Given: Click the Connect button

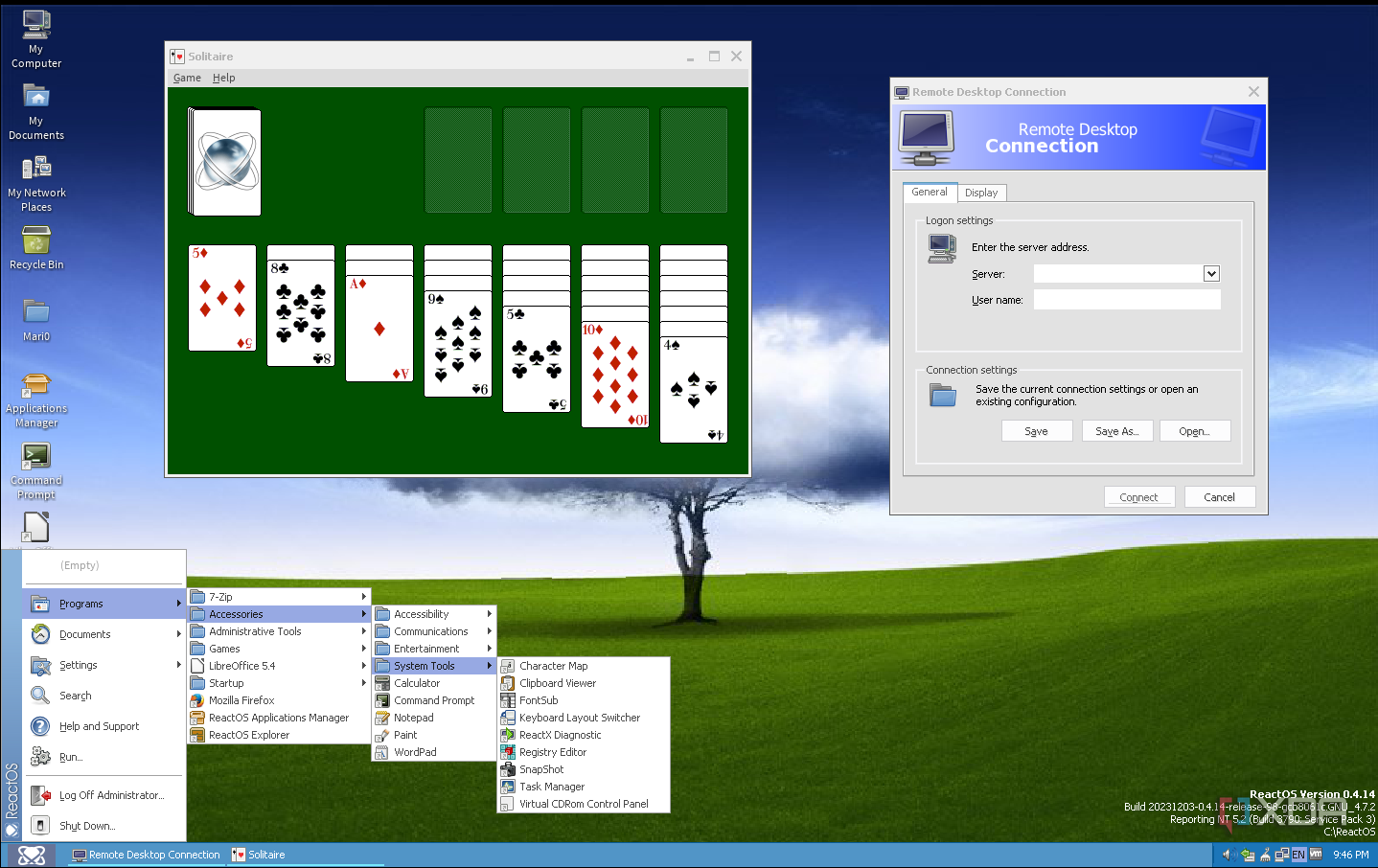Looking at the screenshot, I should click(x=1138, y=497).
